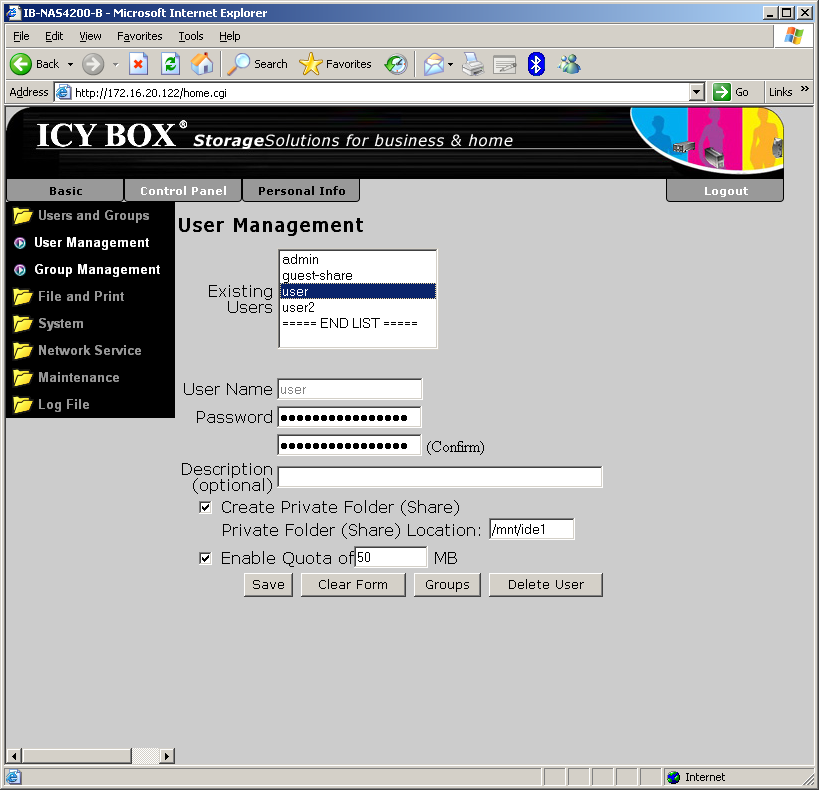The image size is (819, 790).
Task: Click the Mail envelope icon
Action: pyautogui.click(x=434, y=64)
